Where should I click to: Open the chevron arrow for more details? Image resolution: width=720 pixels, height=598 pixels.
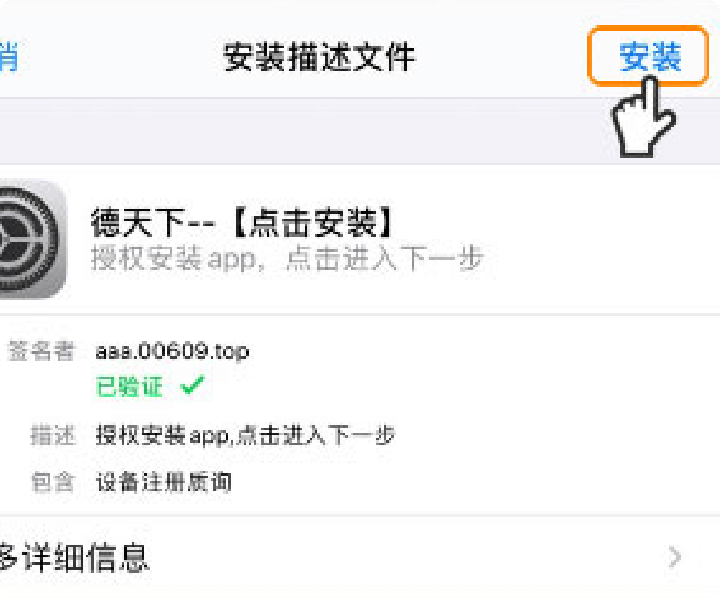(x=675, y=557)
